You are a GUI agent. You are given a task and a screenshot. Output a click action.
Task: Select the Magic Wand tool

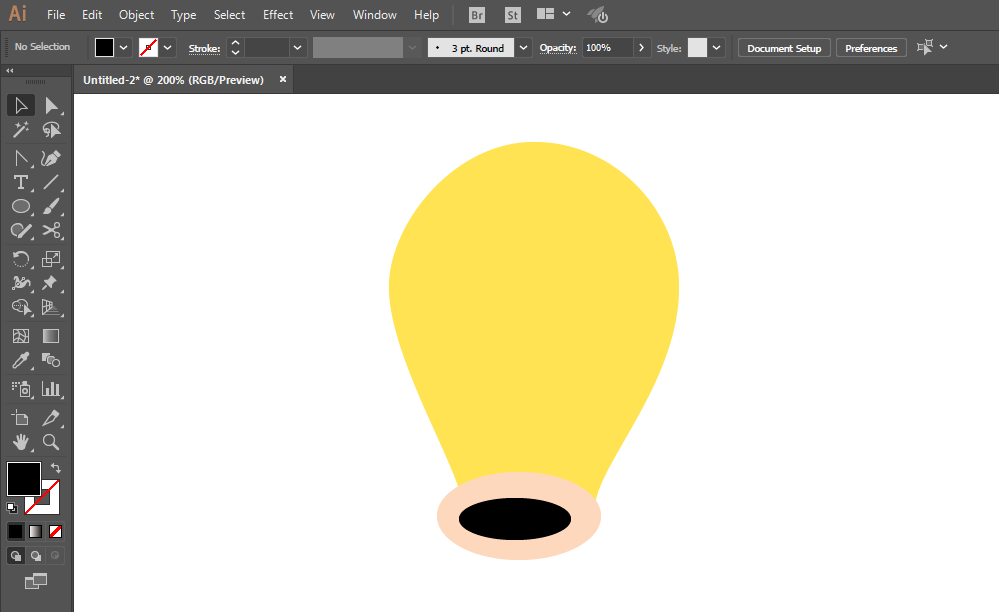click(x=20, y=130)
